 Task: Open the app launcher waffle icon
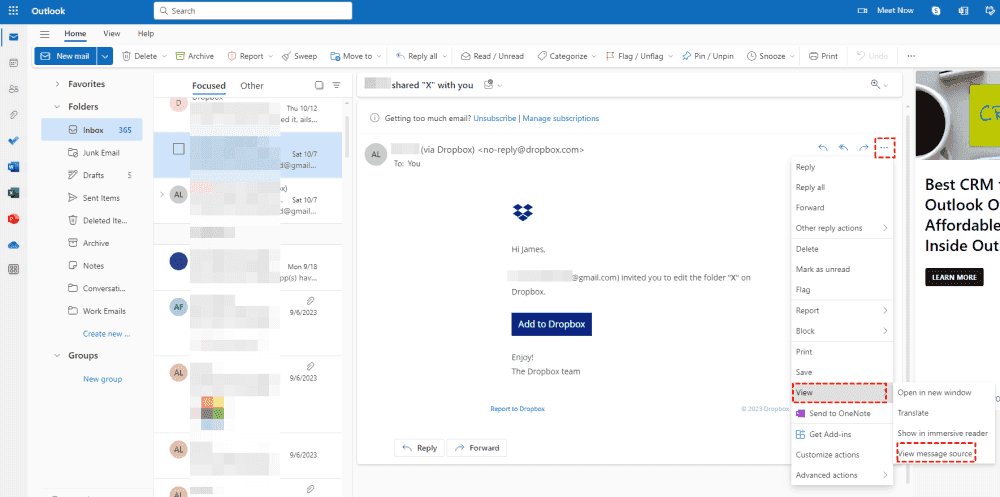(x=13, y=10)
